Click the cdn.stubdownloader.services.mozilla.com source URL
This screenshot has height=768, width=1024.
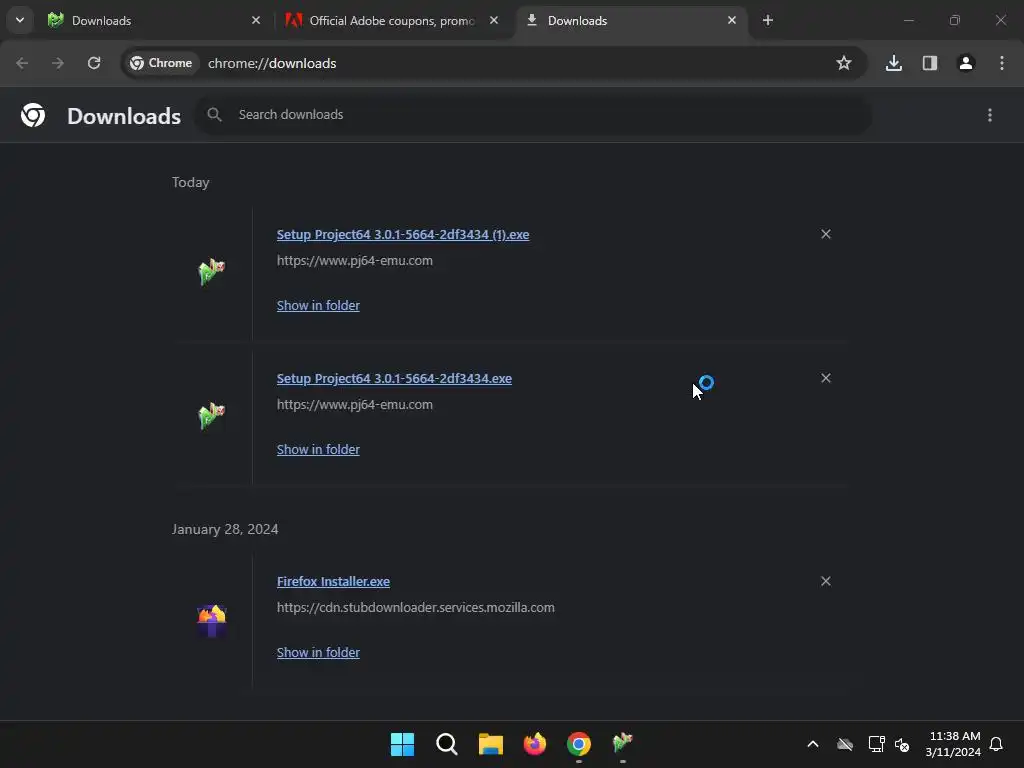click(416, 608)
